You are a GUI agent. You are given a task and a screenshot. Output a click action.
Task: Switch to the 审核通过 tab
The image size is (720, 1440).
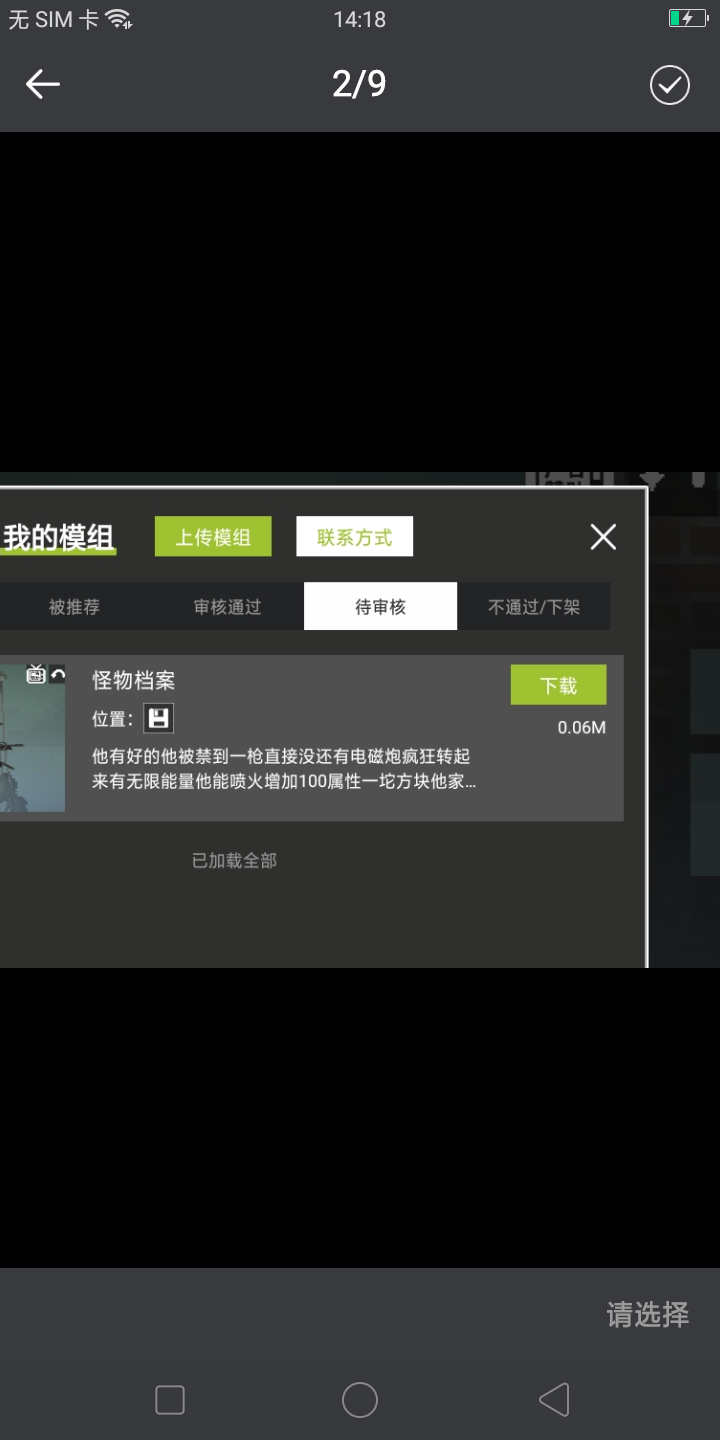(227, 607)
